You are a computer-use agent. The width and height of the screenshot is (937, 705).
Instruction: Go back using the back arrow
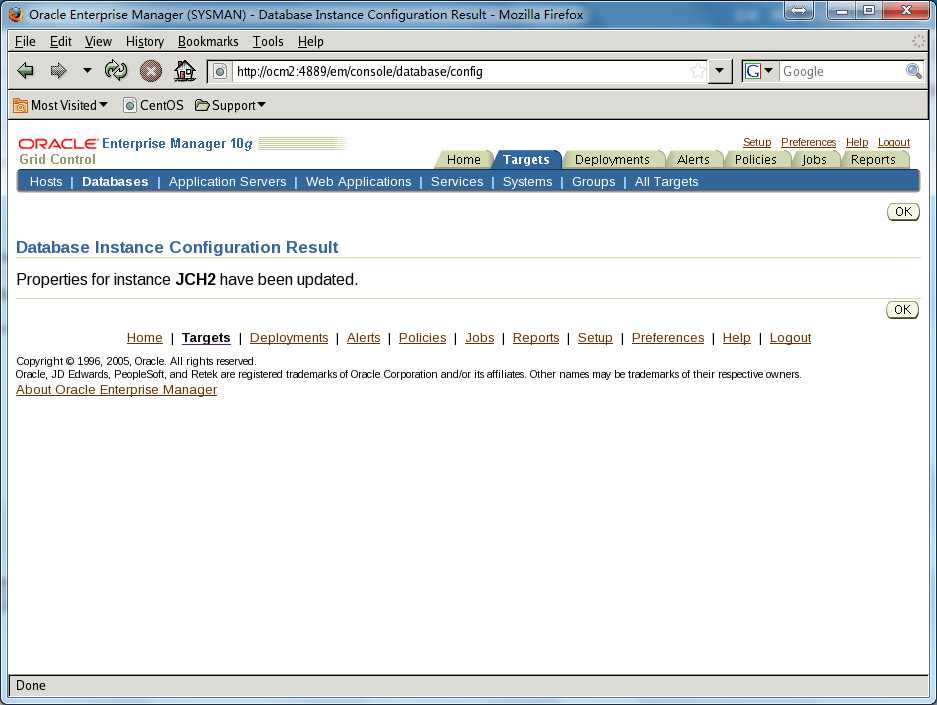pyautogui.click(x=25, y=71)
